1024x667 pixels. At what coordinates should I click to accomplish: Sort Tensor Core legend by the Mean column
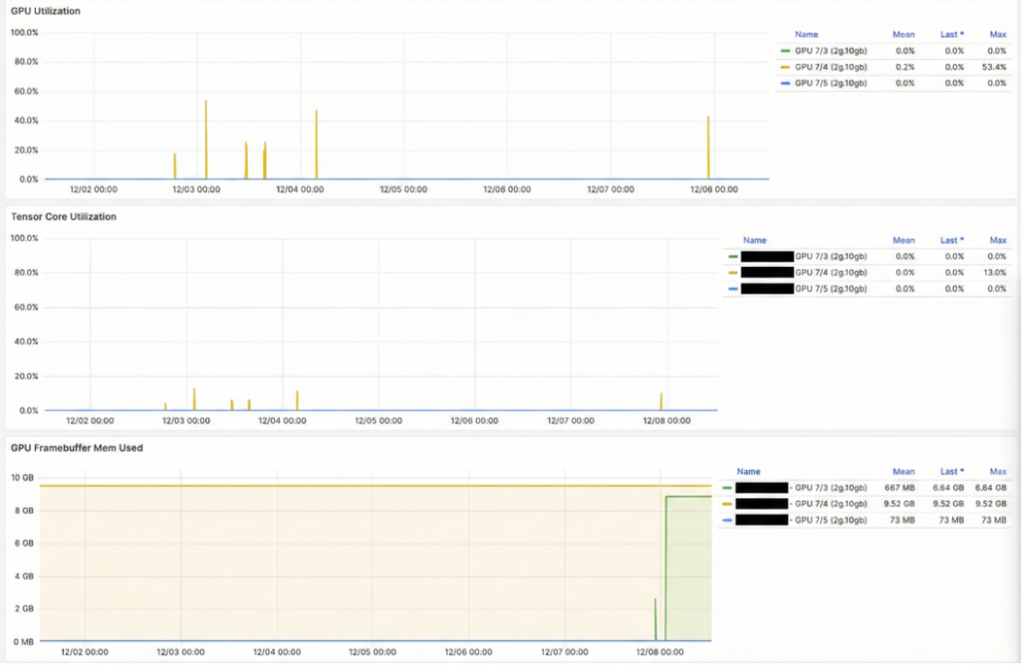[x=903, y=240]
